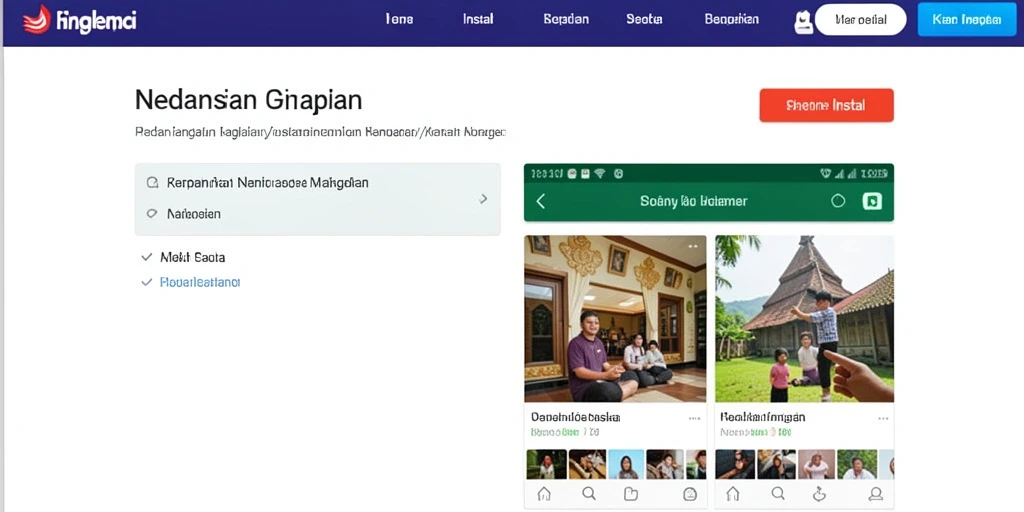Screen dimensions: 1024x512
Task: Tap the circle icon in the green phone header
Action: (x=838, y=201)
